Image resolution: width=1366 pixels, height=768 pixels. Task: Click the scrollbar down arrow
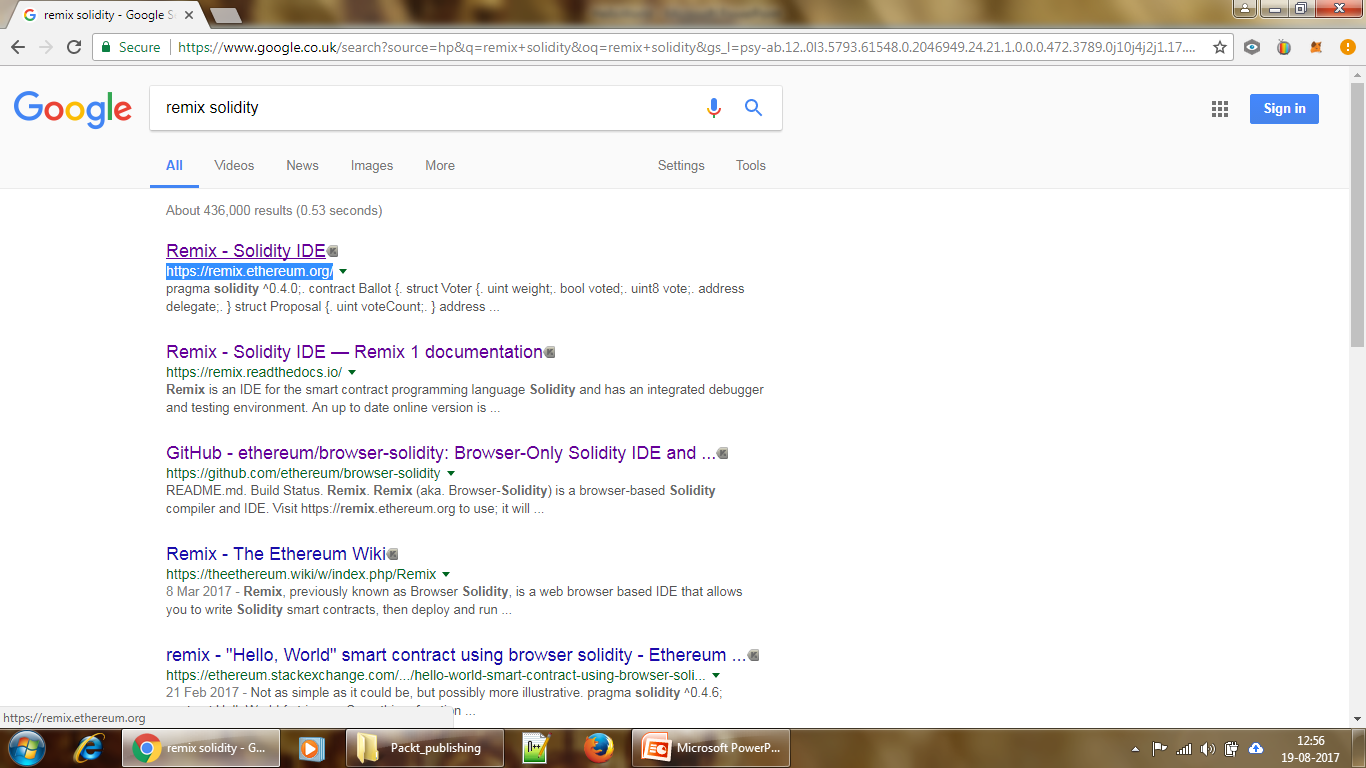tap(1357, 718)
